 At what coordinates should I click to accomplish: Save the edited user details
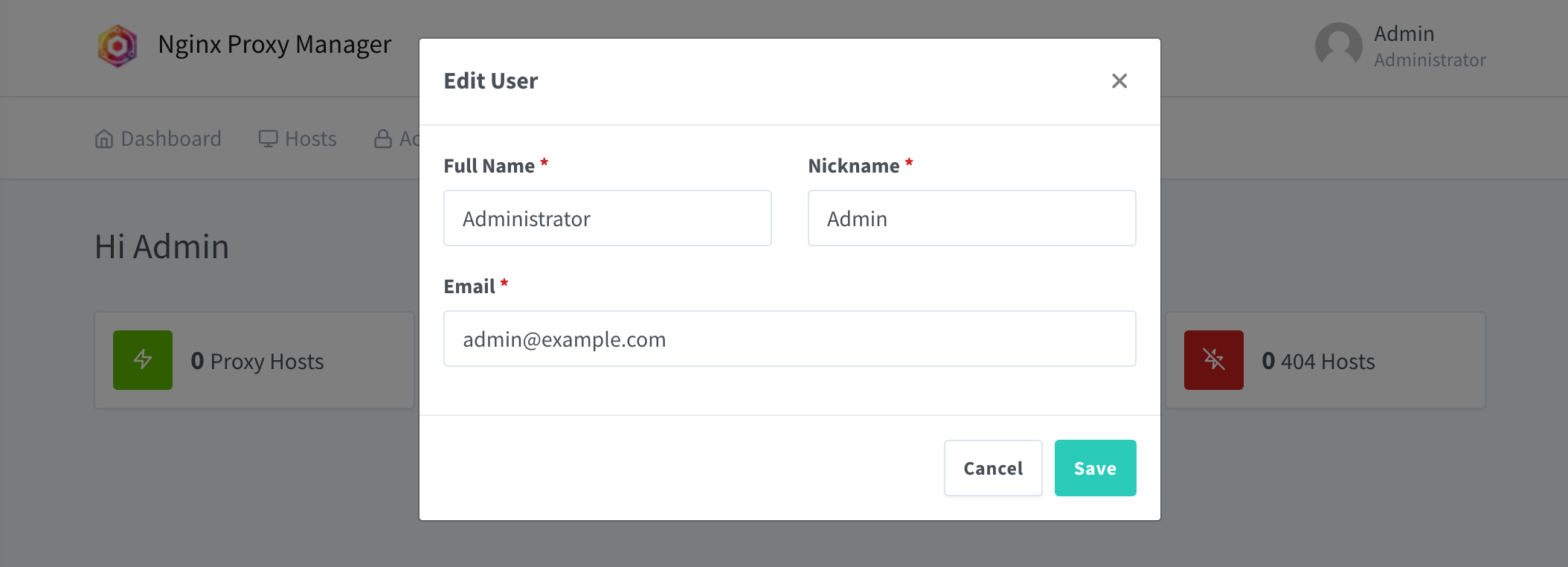1095,468
